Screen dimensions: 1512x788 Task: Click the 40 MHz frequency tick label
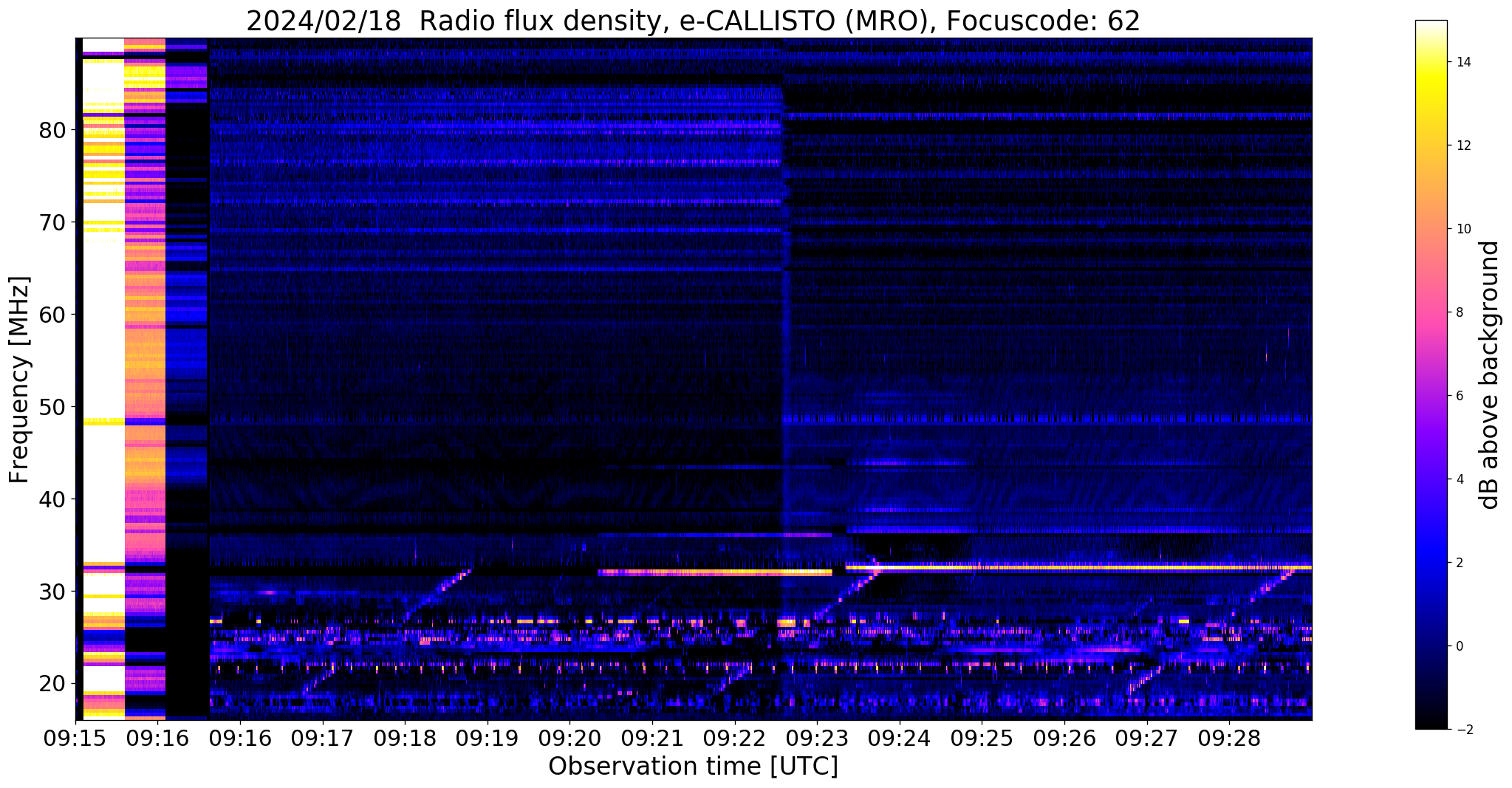(52, 499)
